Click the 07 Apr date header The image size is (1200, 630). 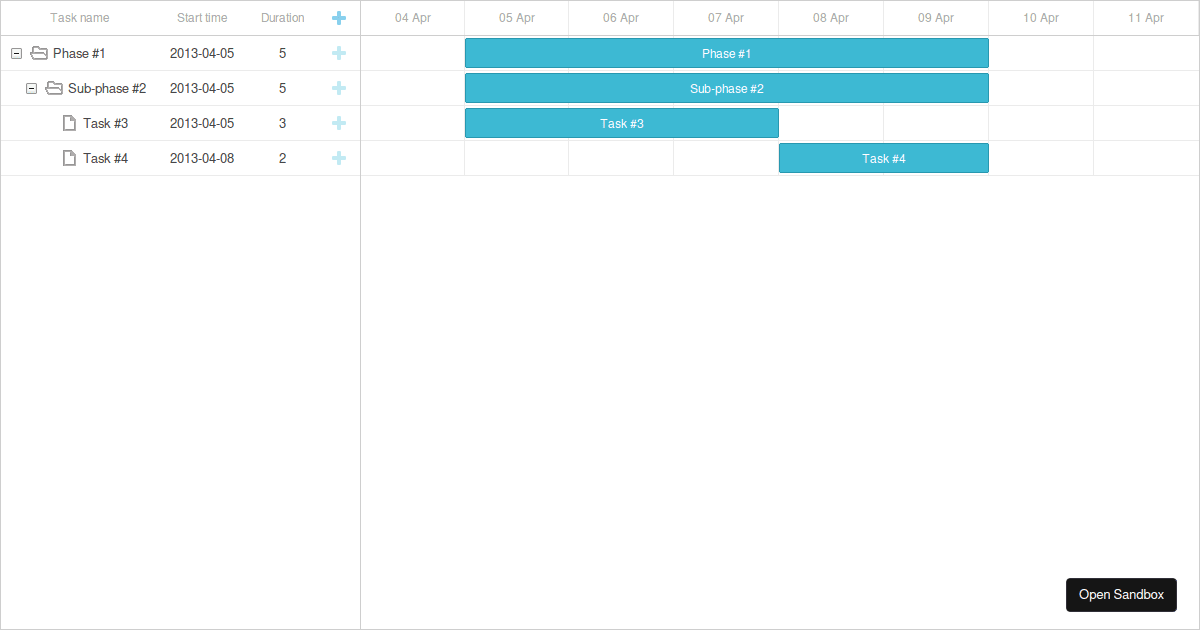click(x=726, y=18)
